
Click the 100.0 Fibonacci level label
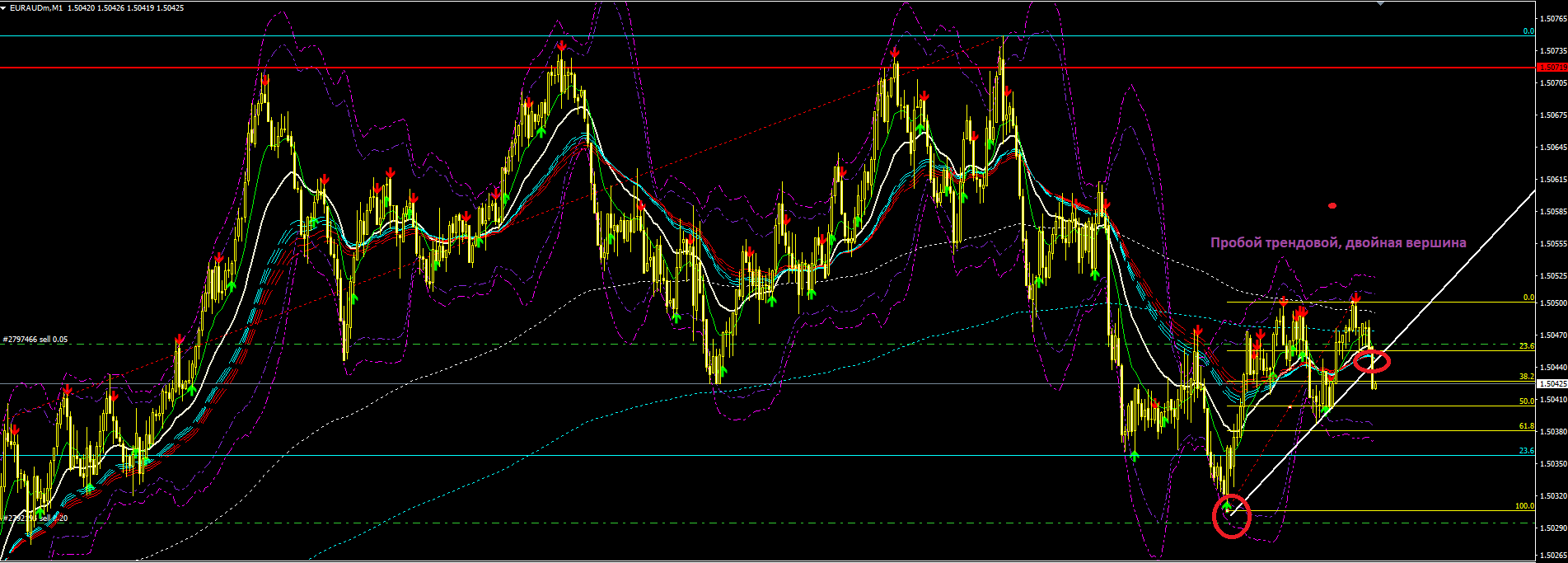[1525, 506]
